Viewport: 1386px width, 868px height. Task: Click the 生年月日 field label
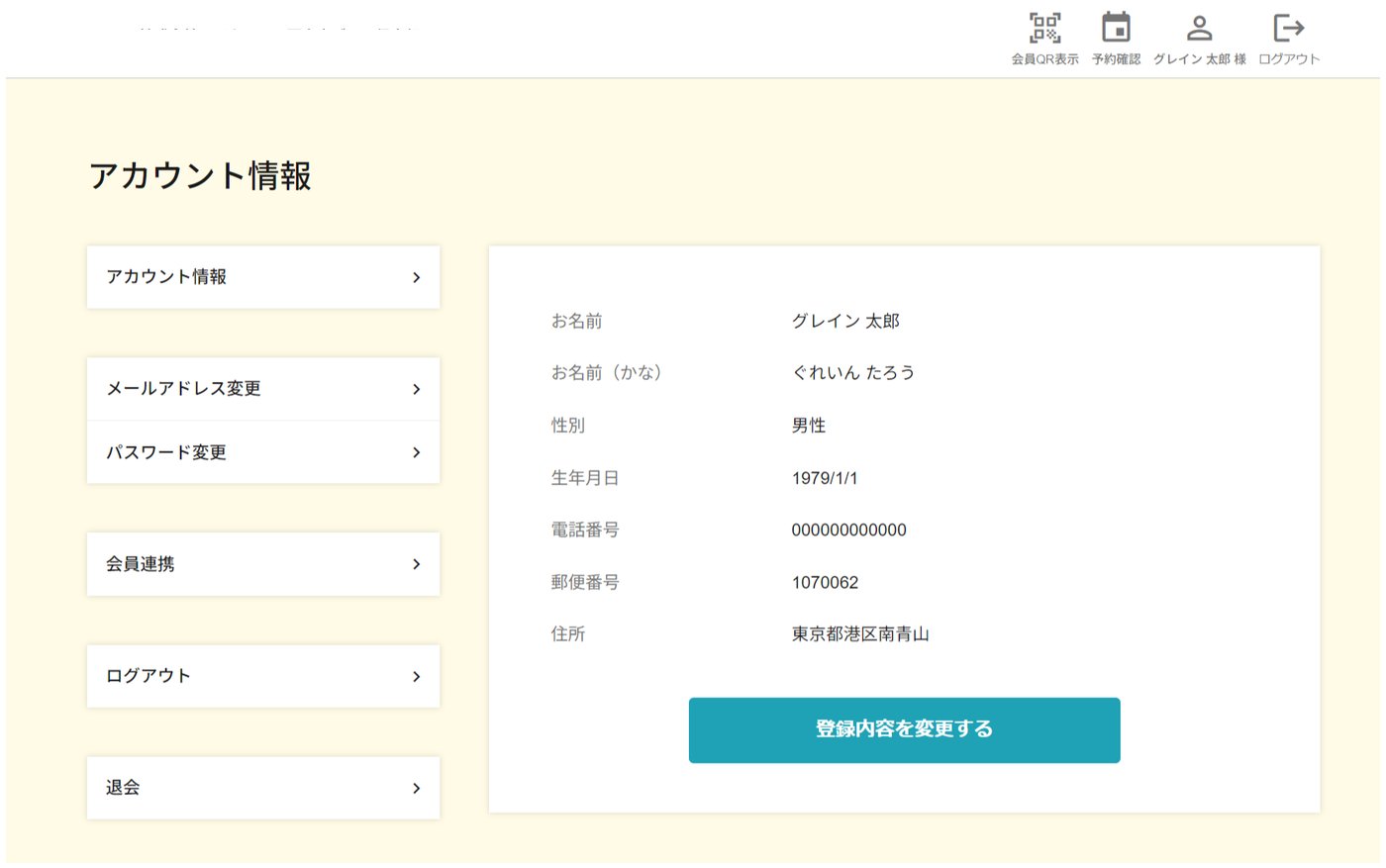tap(585, 478)
